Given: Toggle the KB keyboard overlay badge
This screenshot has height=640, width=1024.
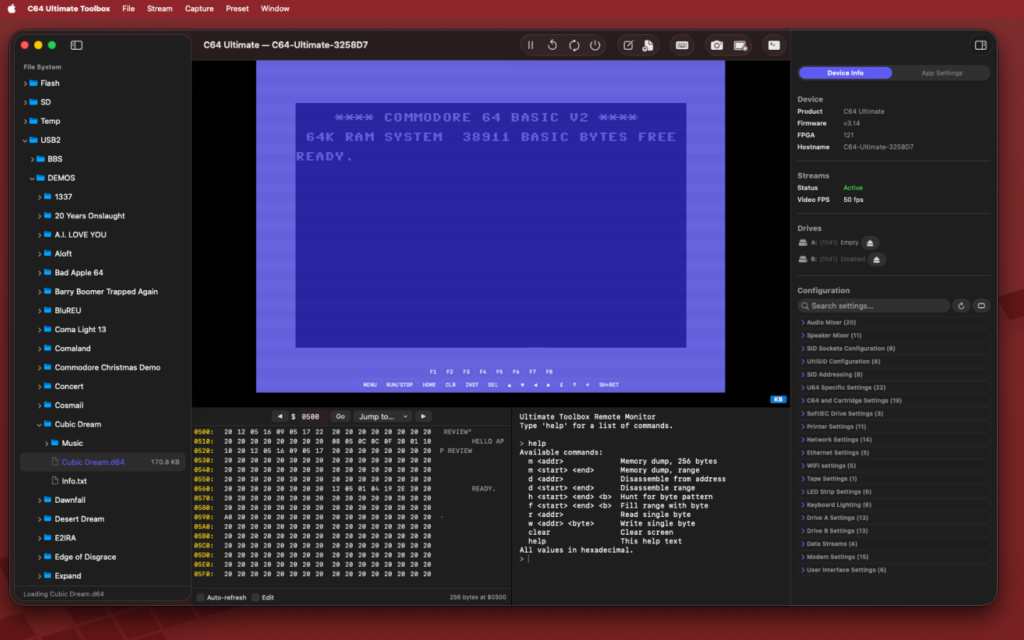Looking at the screenshot, I should [x=778, y=398].
